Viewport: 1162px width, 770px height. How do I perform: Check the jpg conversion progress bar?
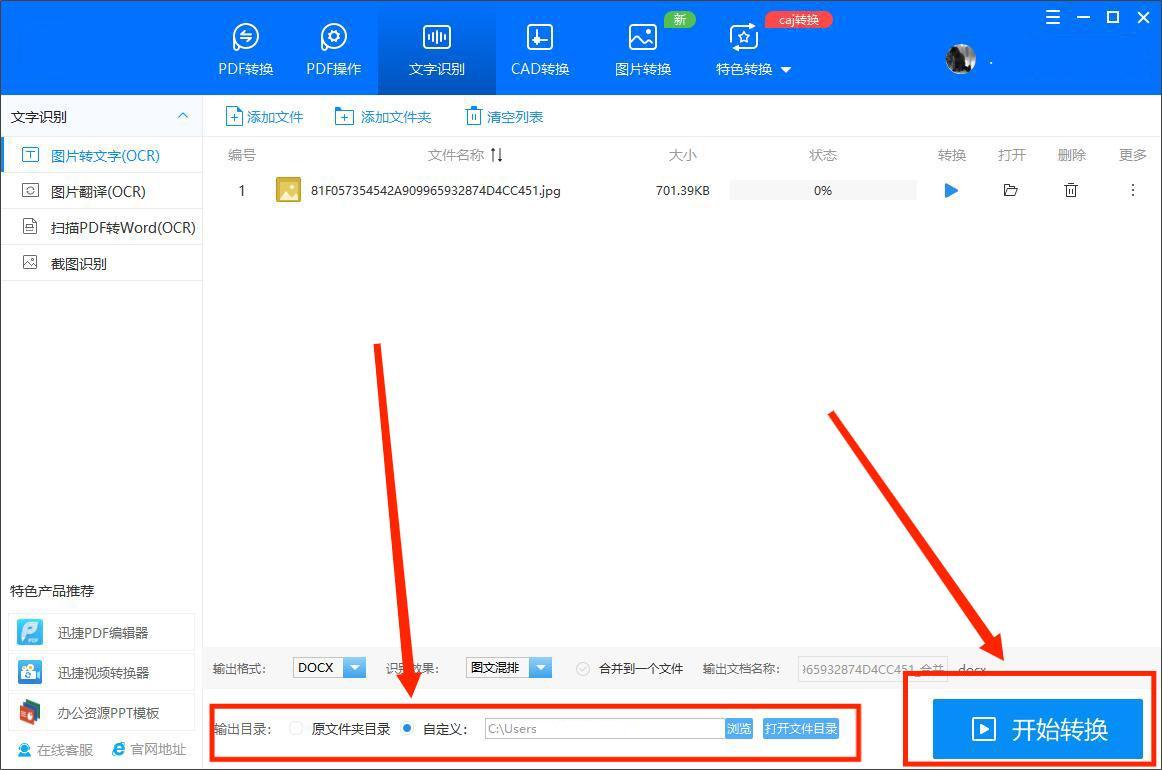click(x=822, y=190)
